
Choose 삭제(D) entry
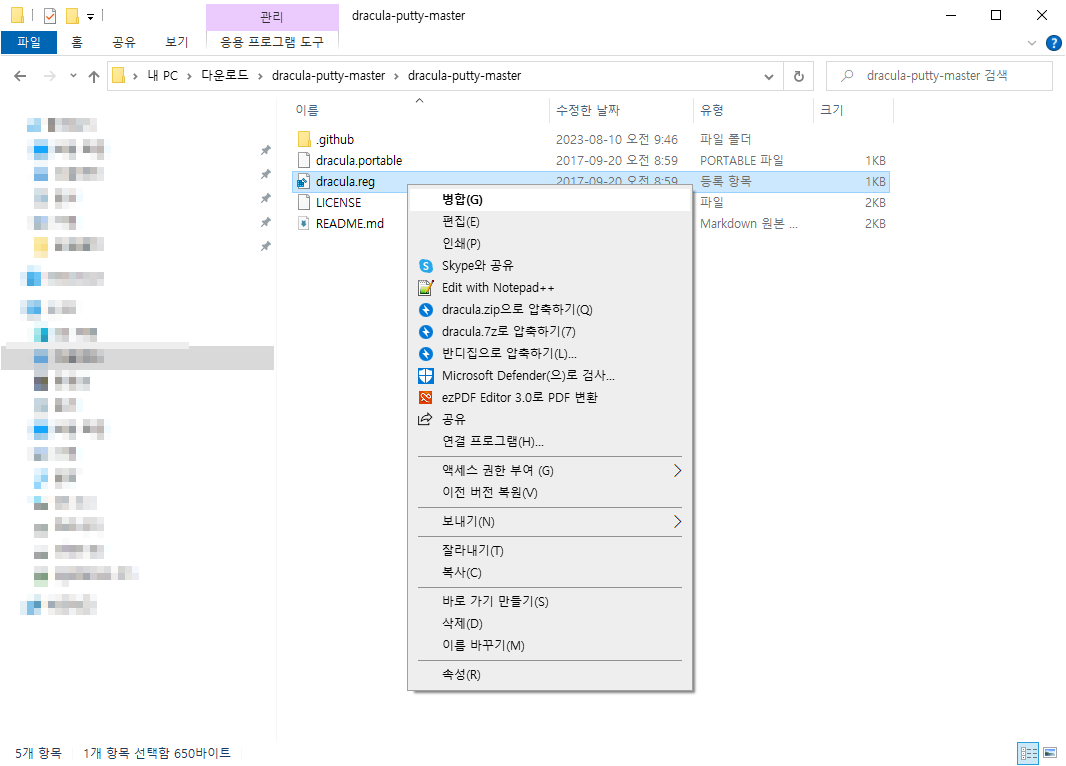[550, 623]
